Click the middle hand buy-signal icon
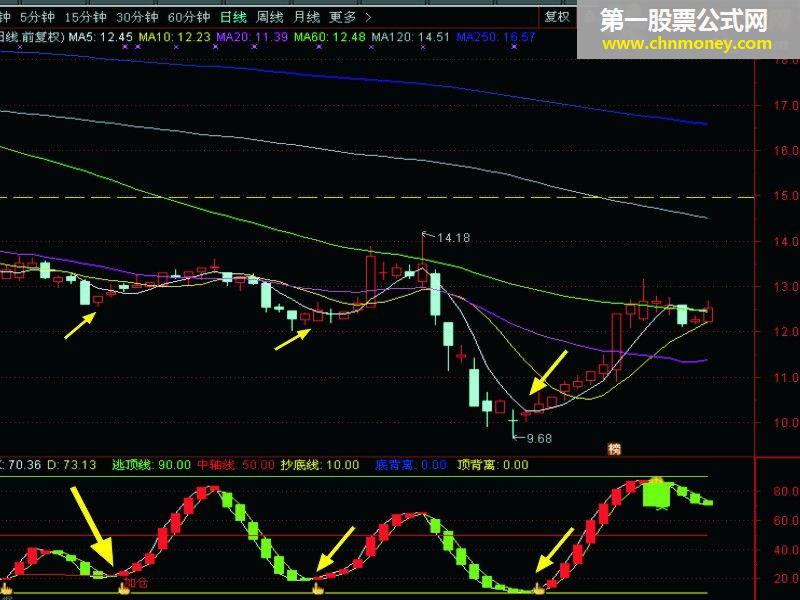This screenshot has width=800, height=600. (x=318, y=589)
